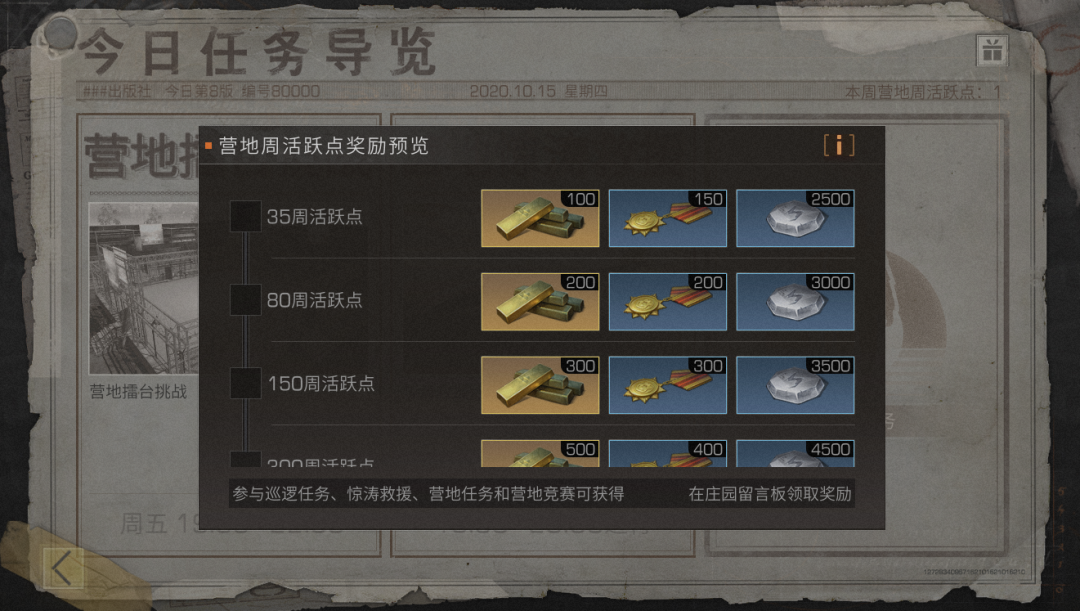
Task: Select the 200 medals reward icon
Action: pos(667,302)
